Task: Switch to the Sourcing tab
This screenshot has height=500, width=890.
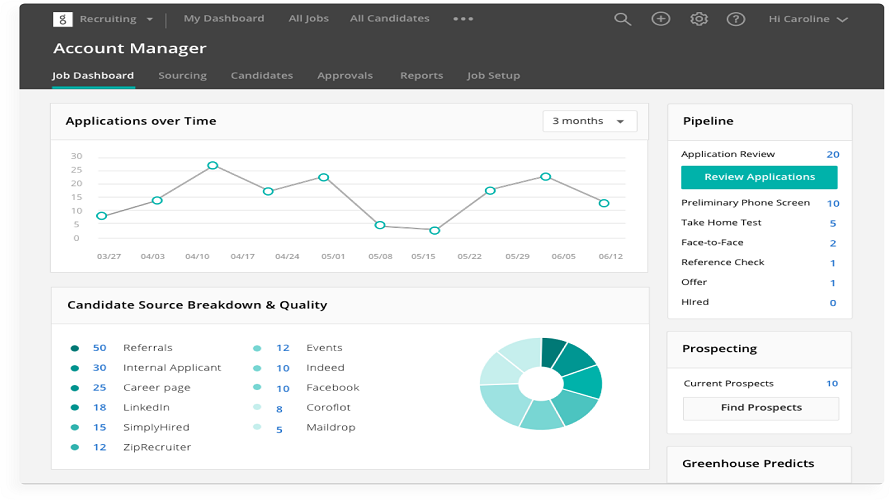Action: pos(182,75)
